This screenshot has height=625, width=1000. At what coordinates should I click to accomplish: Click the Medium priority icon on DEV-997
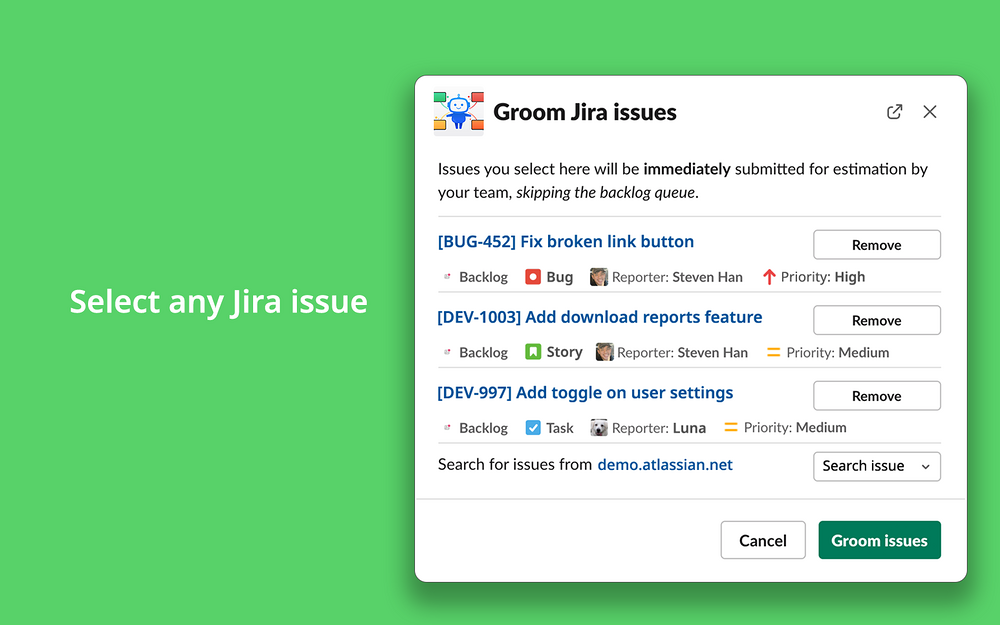[730, 427]
